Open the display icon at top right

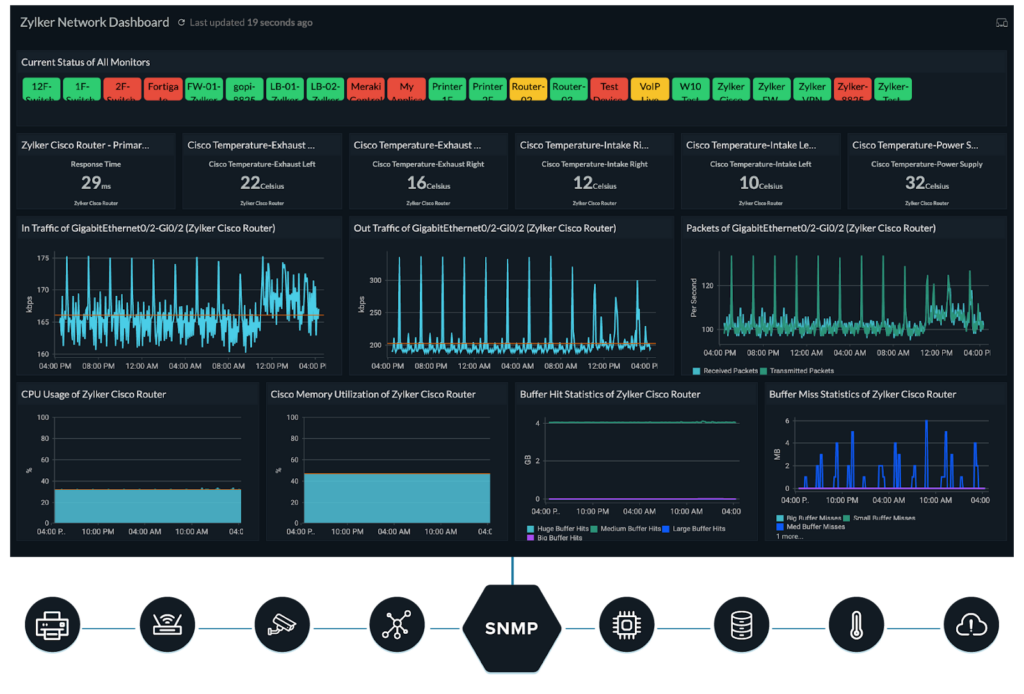[1000, 22]
